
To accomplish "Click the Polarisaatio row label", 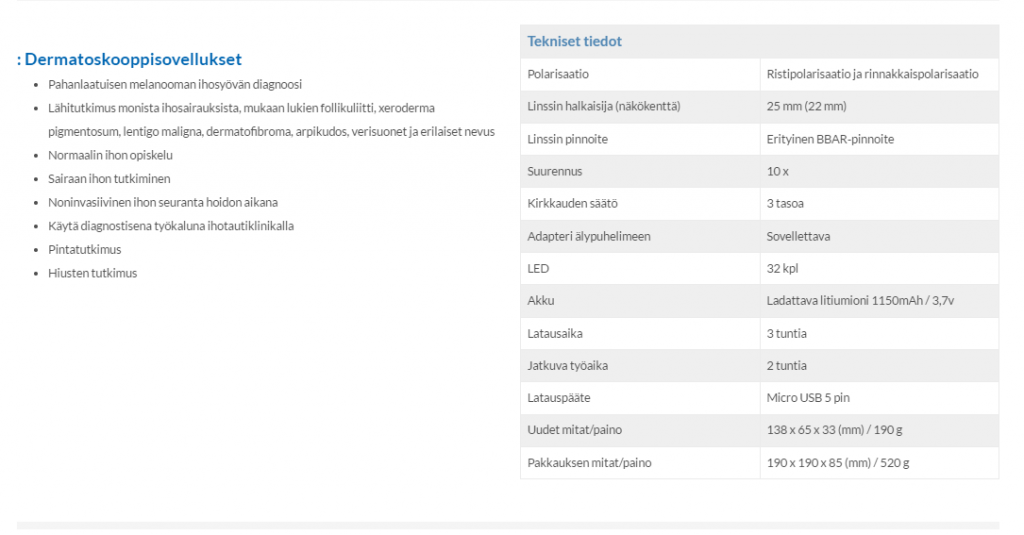I will [x=558, y=75].
